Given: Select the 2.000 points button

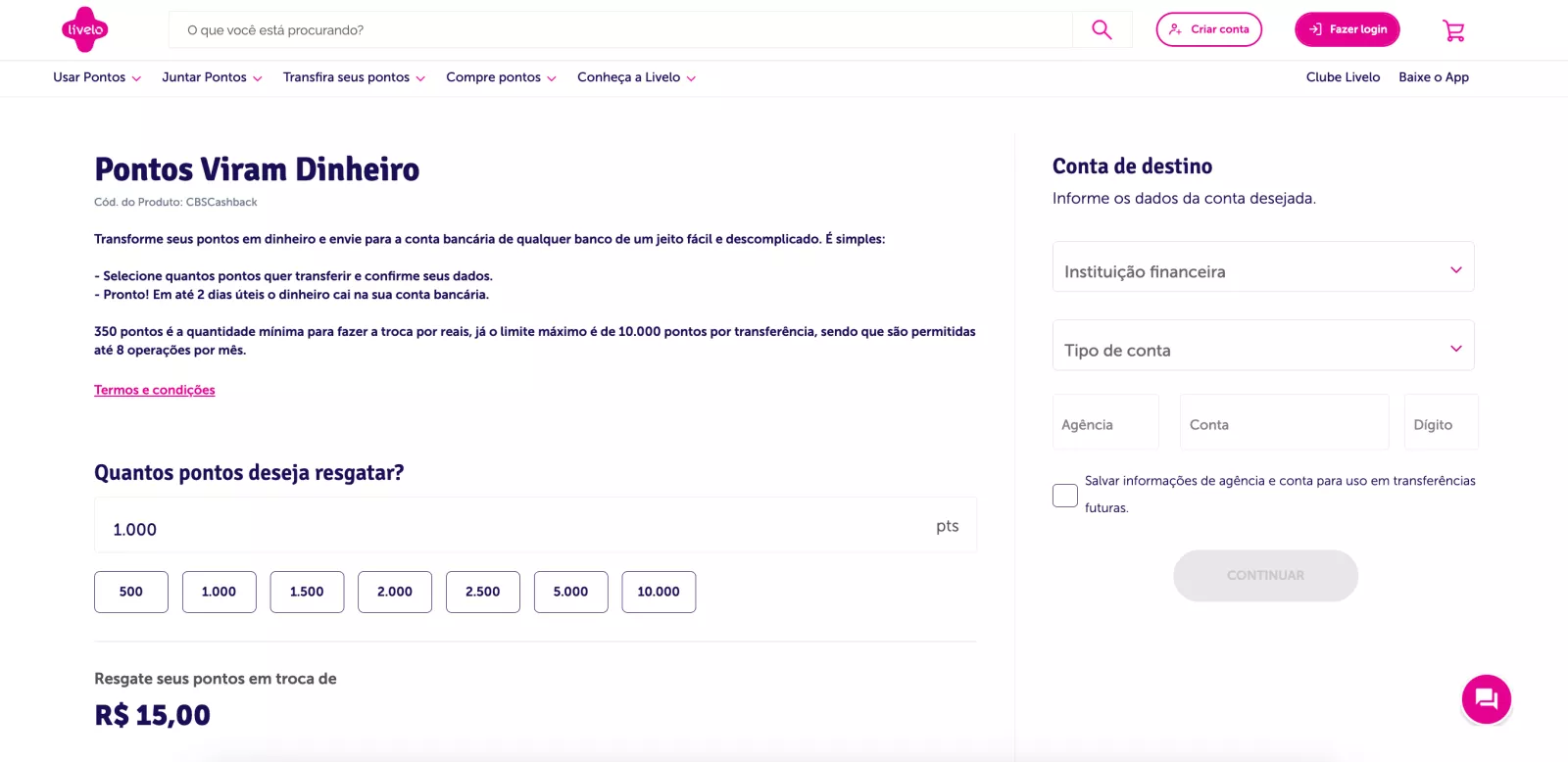Looking at the screenshot, I should click(395, 592).
